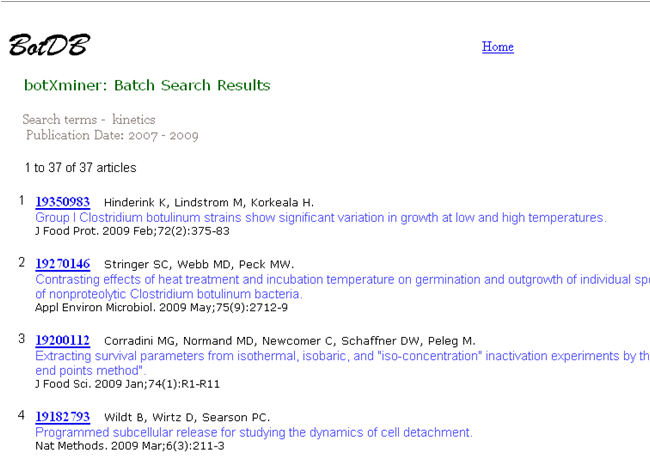
Task: Click 'Publication Date: 2007 - 2009' text
Action: [112, 136]
